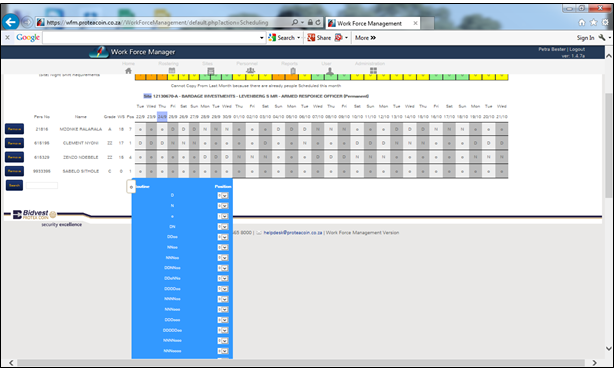Open Position dropdown for routine D
616x371 pixels.
tap(223, 195)
